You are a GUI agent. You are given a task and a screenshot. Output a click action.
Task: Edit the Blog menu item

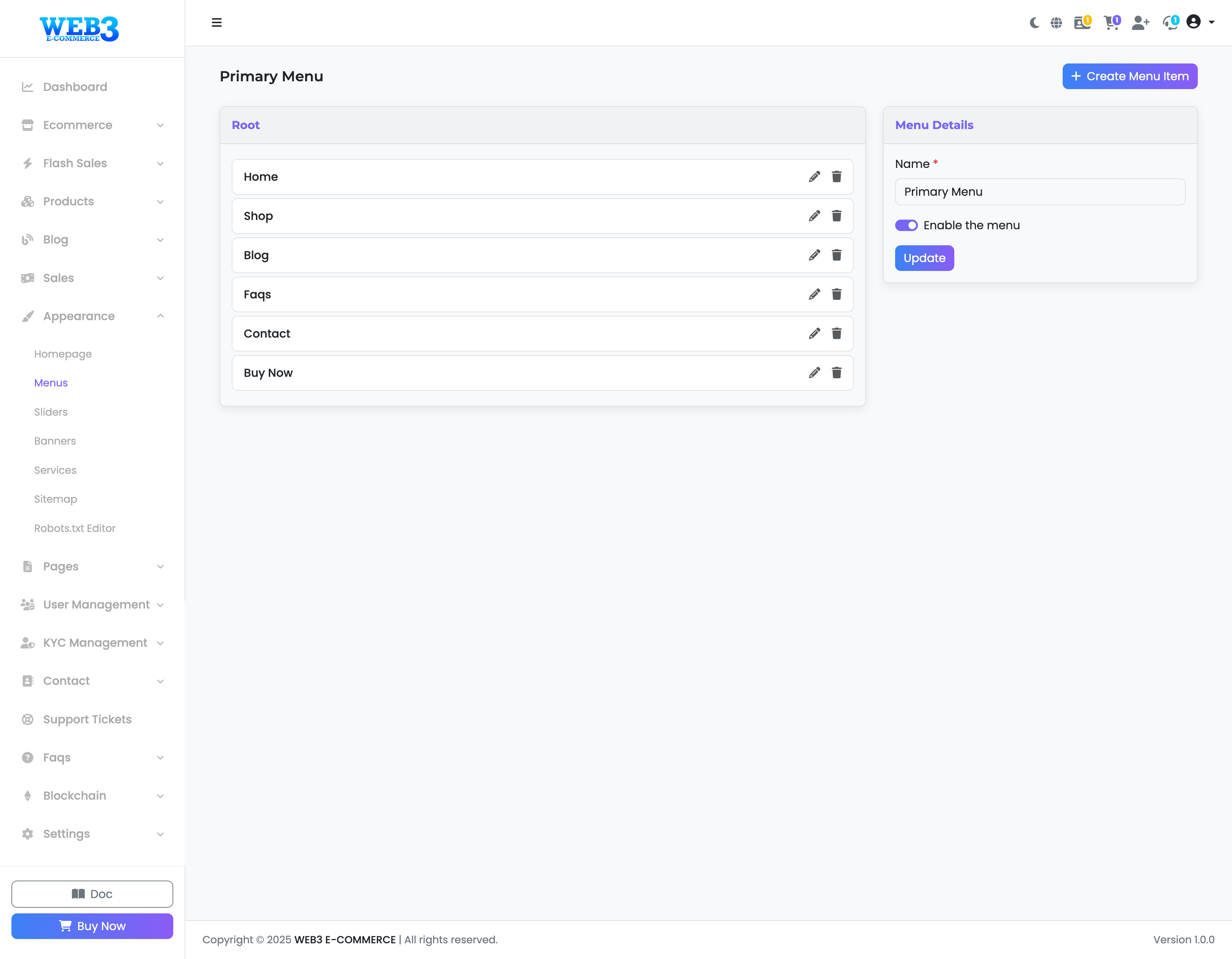click(814, 255)
